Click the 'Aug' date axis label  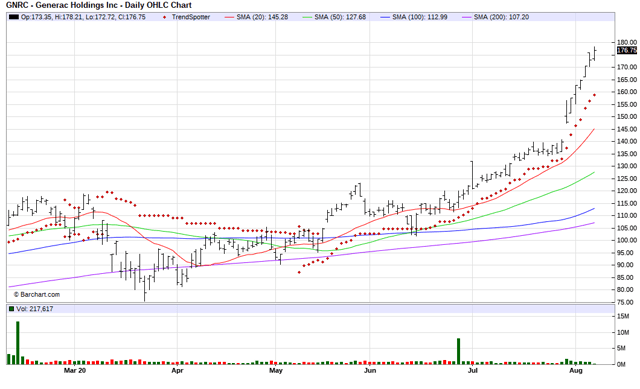(576, 371)
